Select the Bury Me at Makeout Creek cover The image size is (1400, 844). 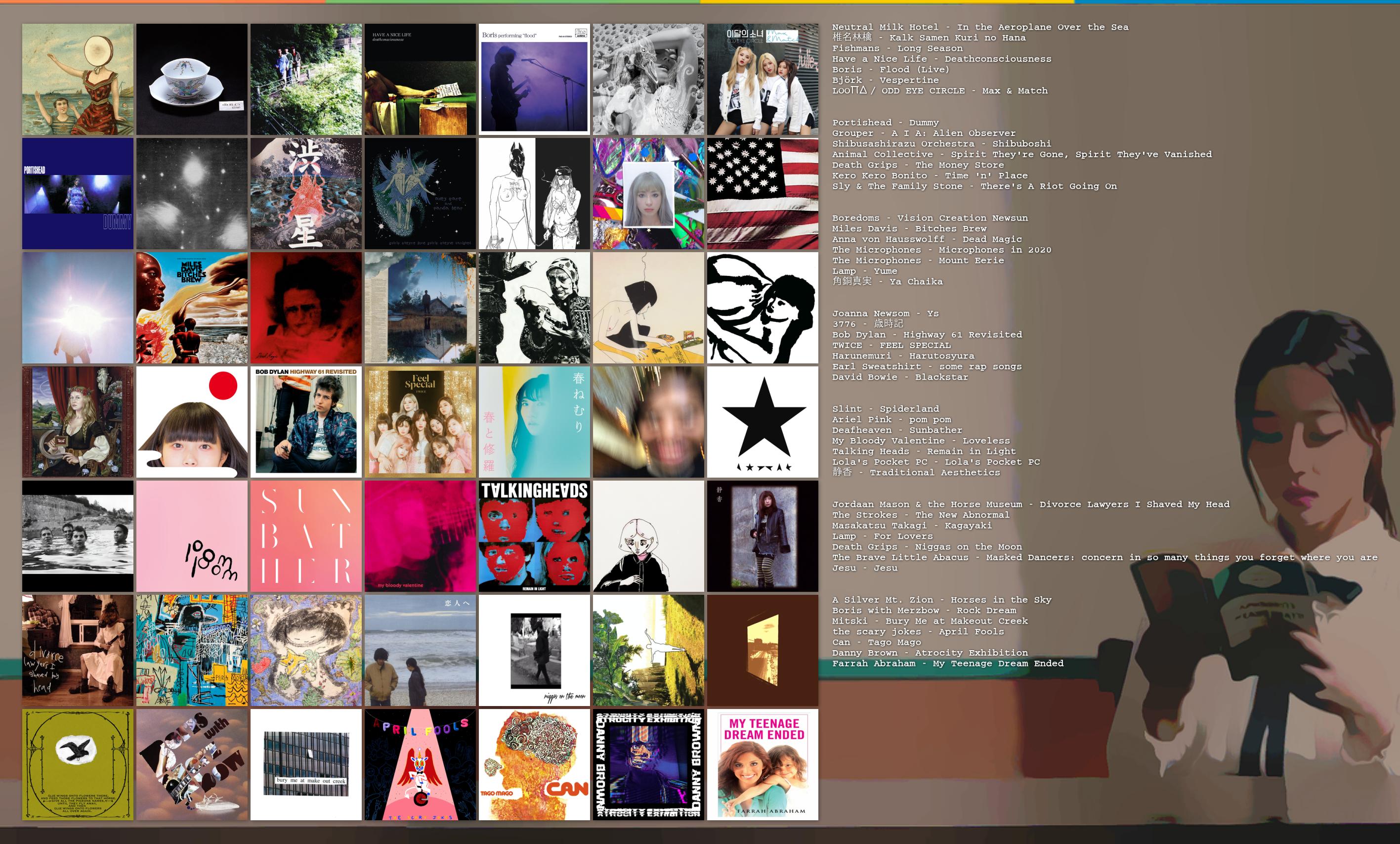306,764
